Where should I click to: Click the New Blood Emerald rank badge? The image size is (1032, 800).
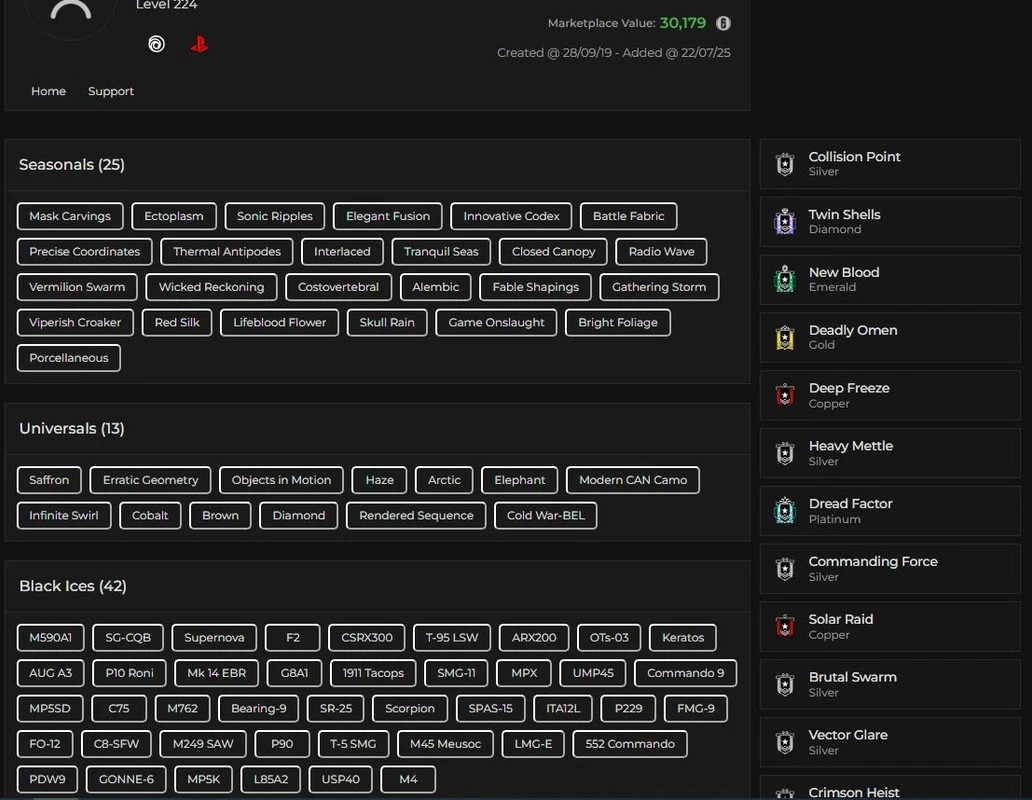785,280
